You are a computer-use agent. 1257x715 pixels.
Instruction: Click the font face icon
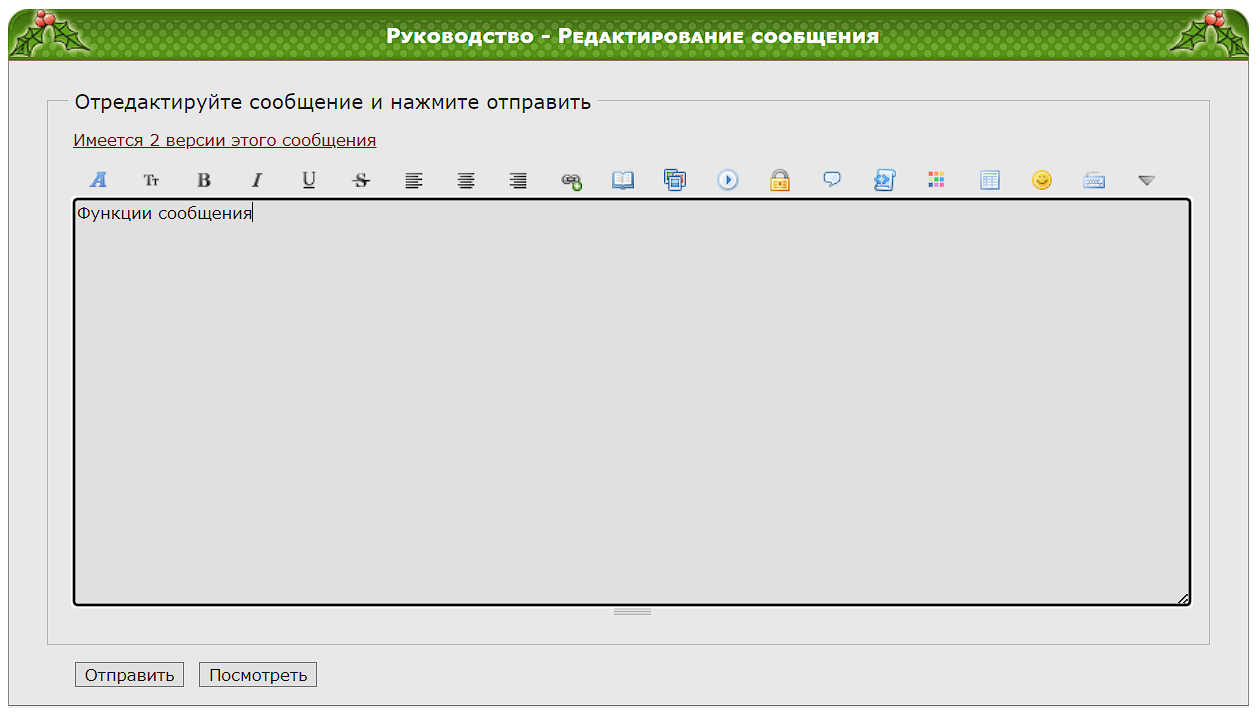point(98,180)
